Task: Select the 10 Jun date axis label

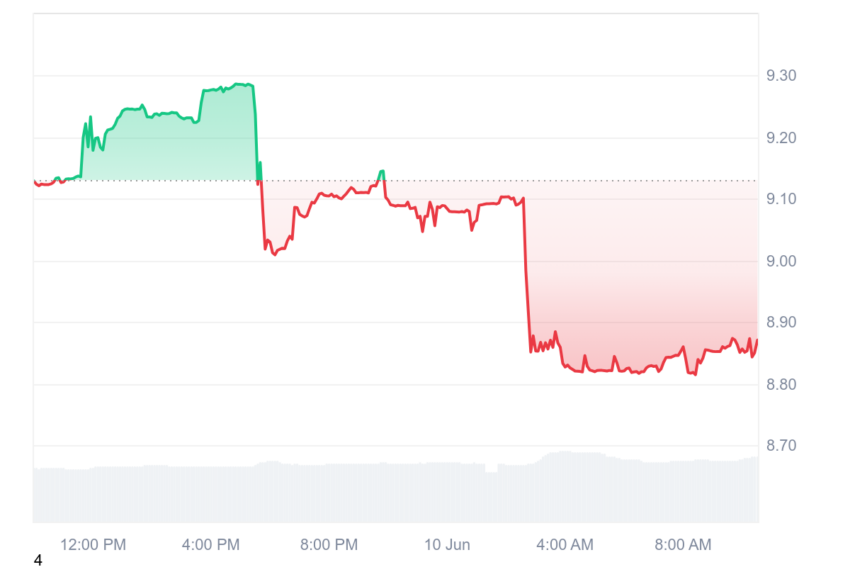Action: [x=447, y=544]
